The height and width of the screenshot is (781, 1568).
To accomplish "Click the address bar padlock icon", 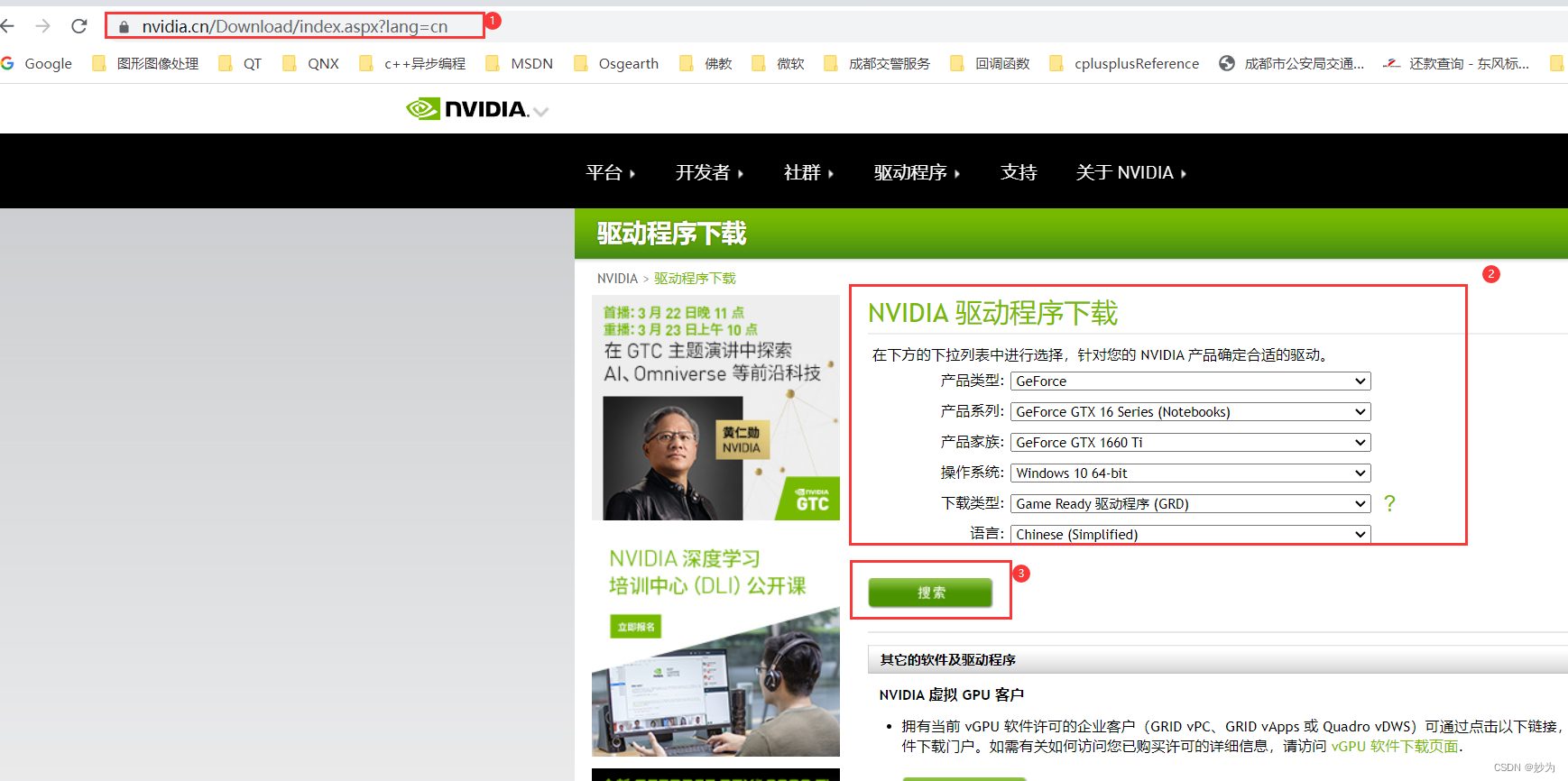I will pyautogui.click(x=125, y=27).
